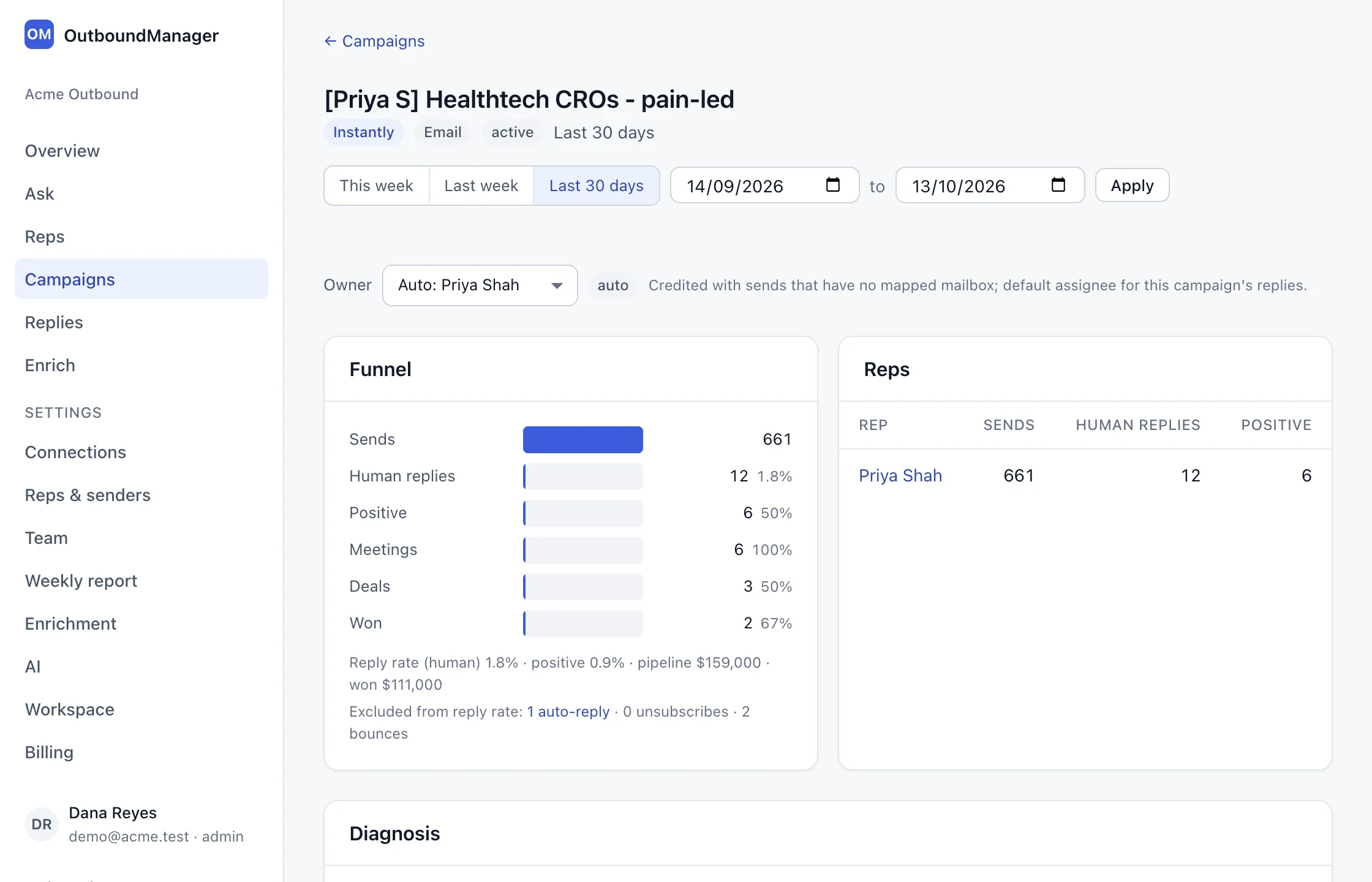The height and width of the screenshot is (882, 1372).
Task: Apply the selected date range
Action: coord(1132,186)
